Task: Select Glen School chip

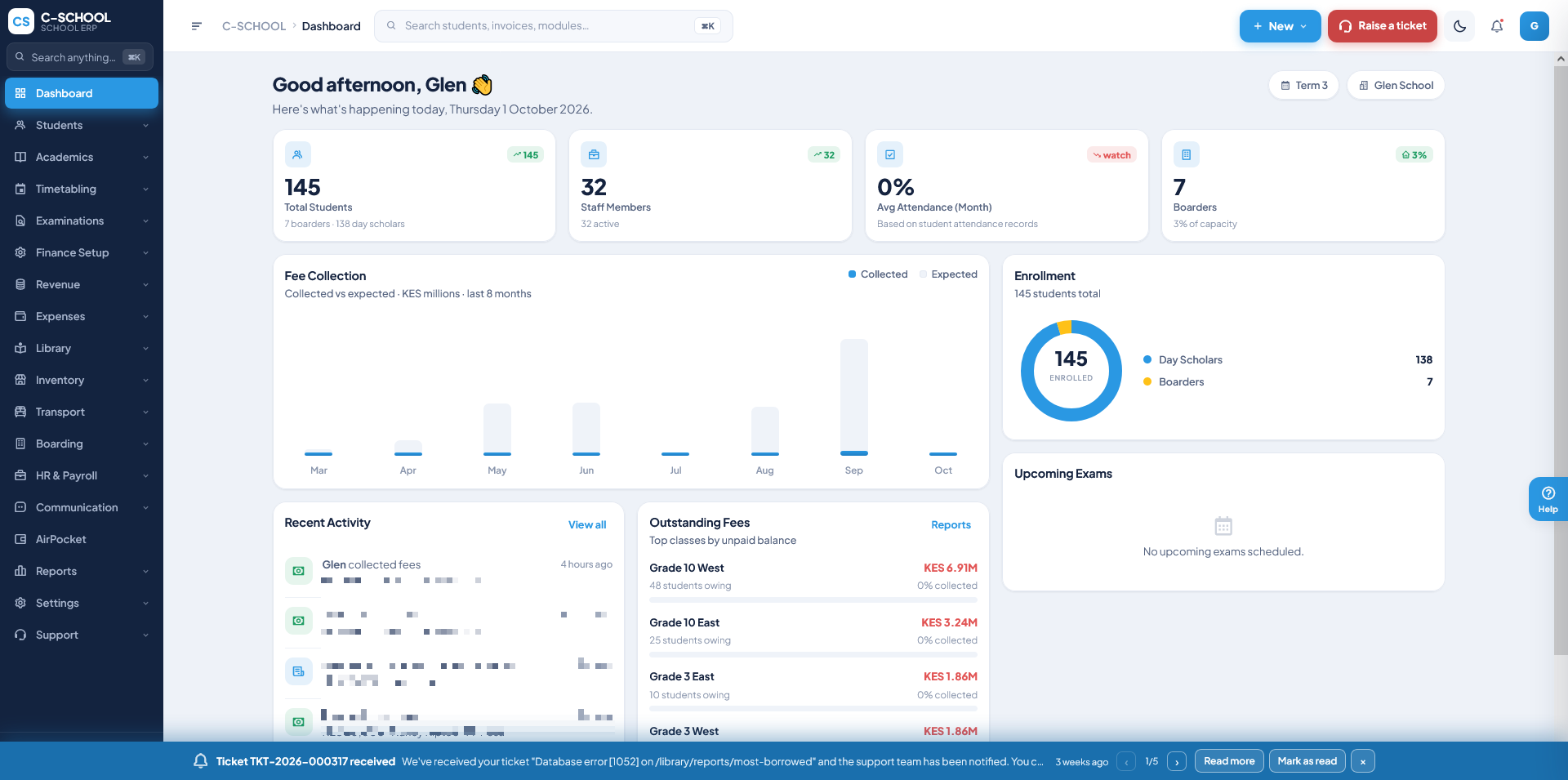Action: [x=1396, y=85]
